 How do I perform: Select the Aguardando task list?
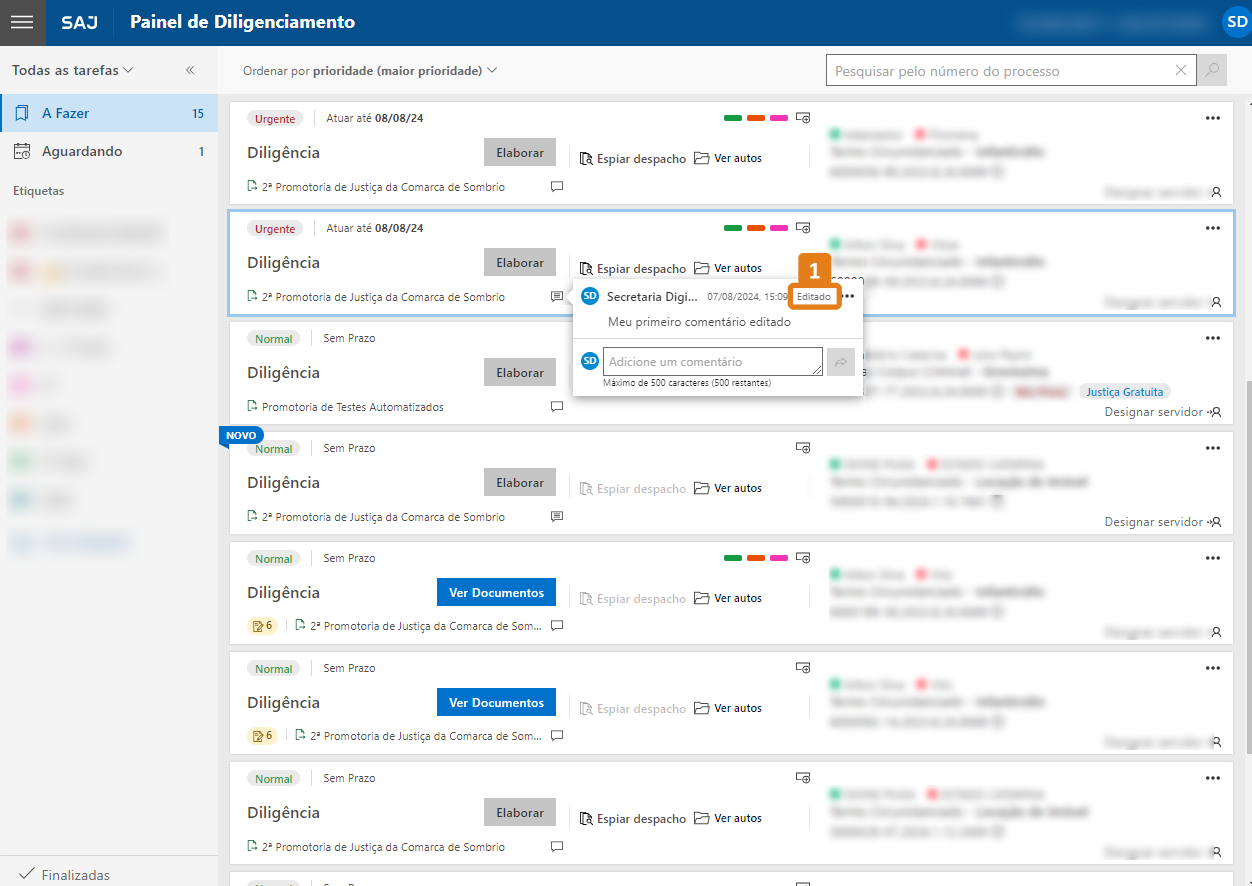click(x=108, y=151)
